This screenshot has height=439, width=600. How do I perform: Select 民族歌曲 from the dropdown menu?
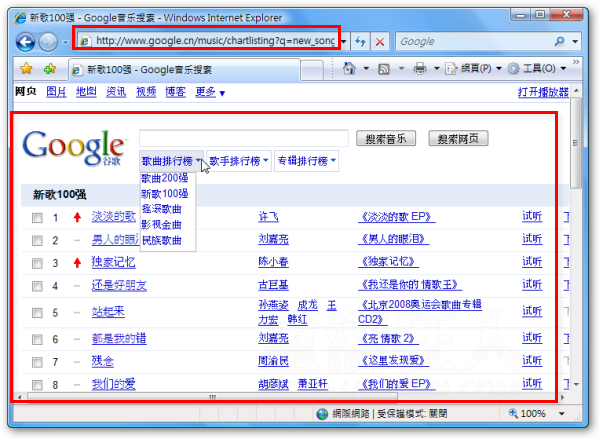pos(161,241)
